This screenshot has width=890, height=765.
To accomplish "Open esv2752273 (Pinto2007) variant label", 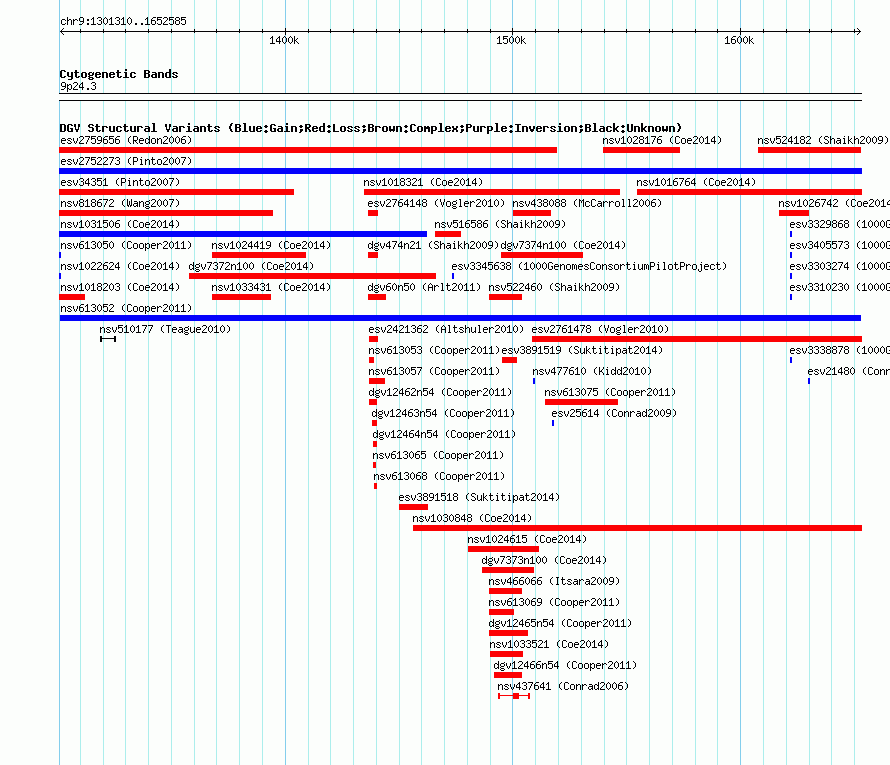I will 126,161.
